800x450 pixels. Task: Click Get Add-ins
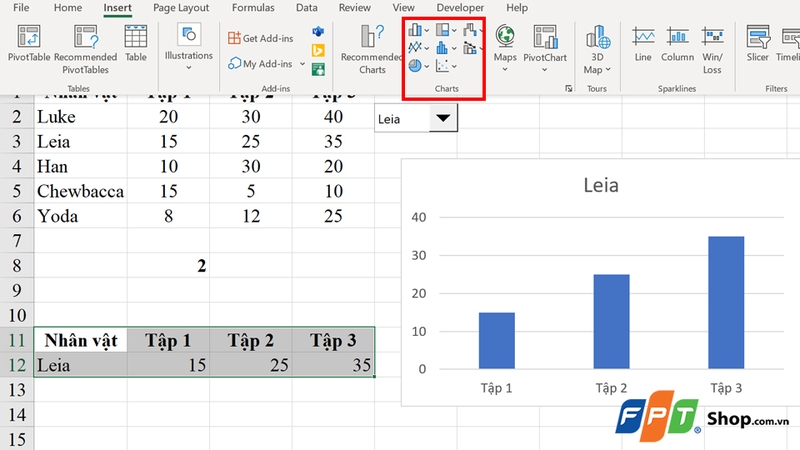[261, 38]
